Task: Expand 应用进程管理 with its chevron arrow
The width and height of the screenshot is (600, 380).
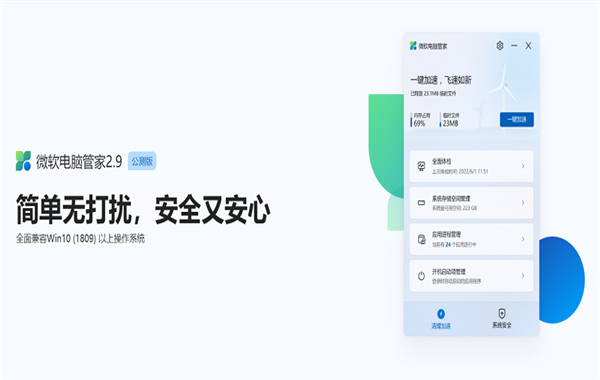Action: tap(523, 239)
